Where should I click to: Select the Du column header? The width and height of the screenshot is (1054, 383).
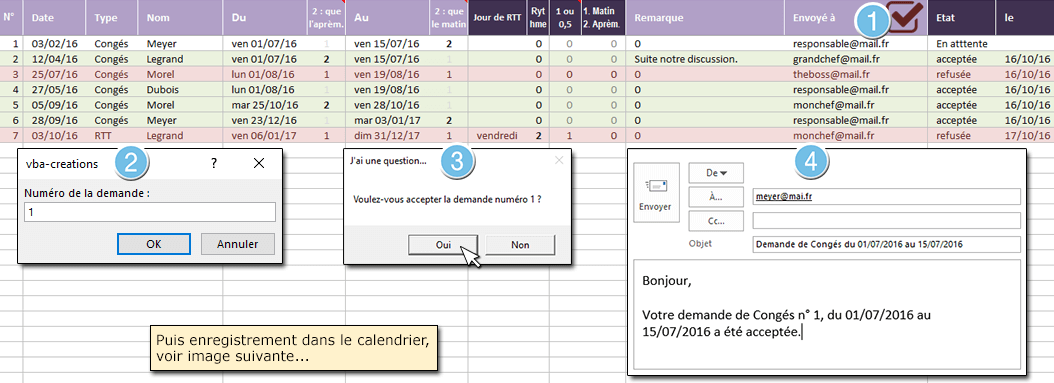point(264,18)
